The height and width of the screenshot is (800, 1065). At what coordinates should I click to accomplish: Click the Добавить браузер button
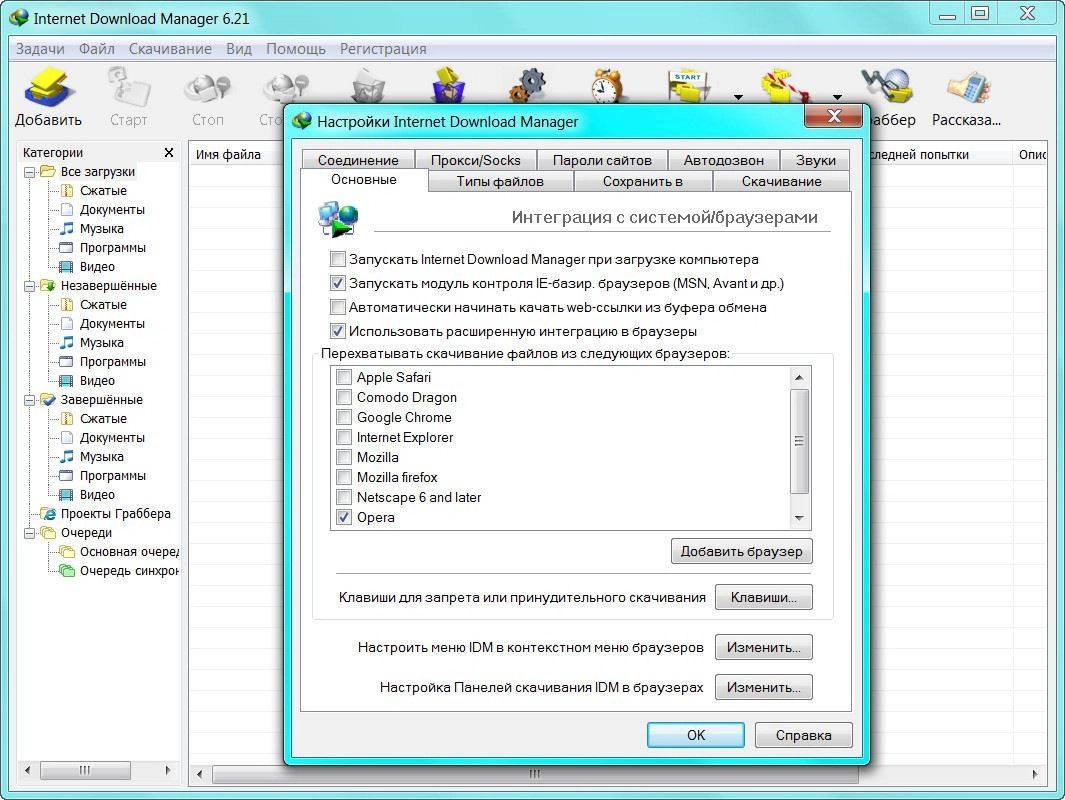click(x=741, y=551)
